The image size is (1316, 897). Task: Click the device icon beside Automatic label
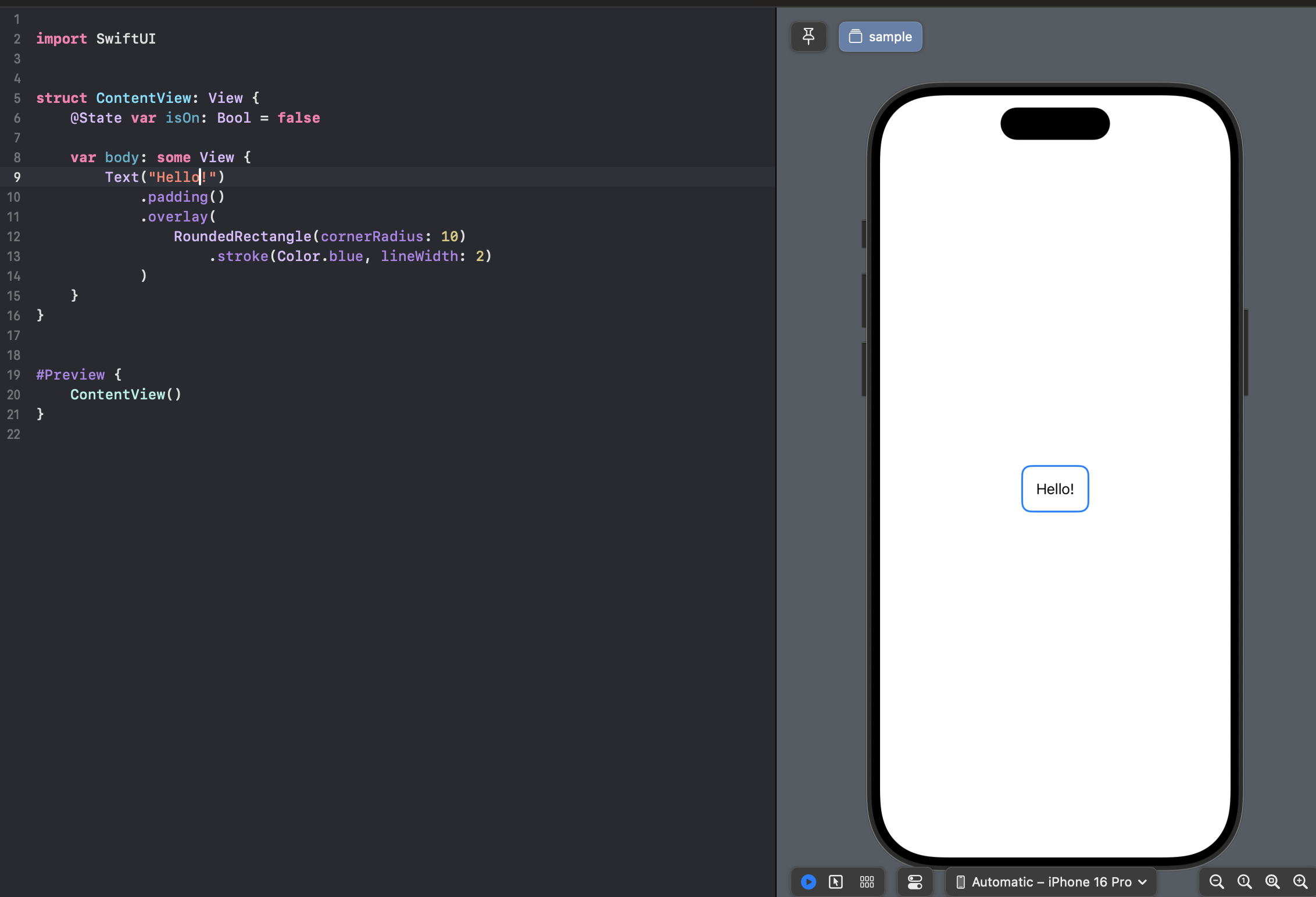pyautogui.click(x=961, y=882)
